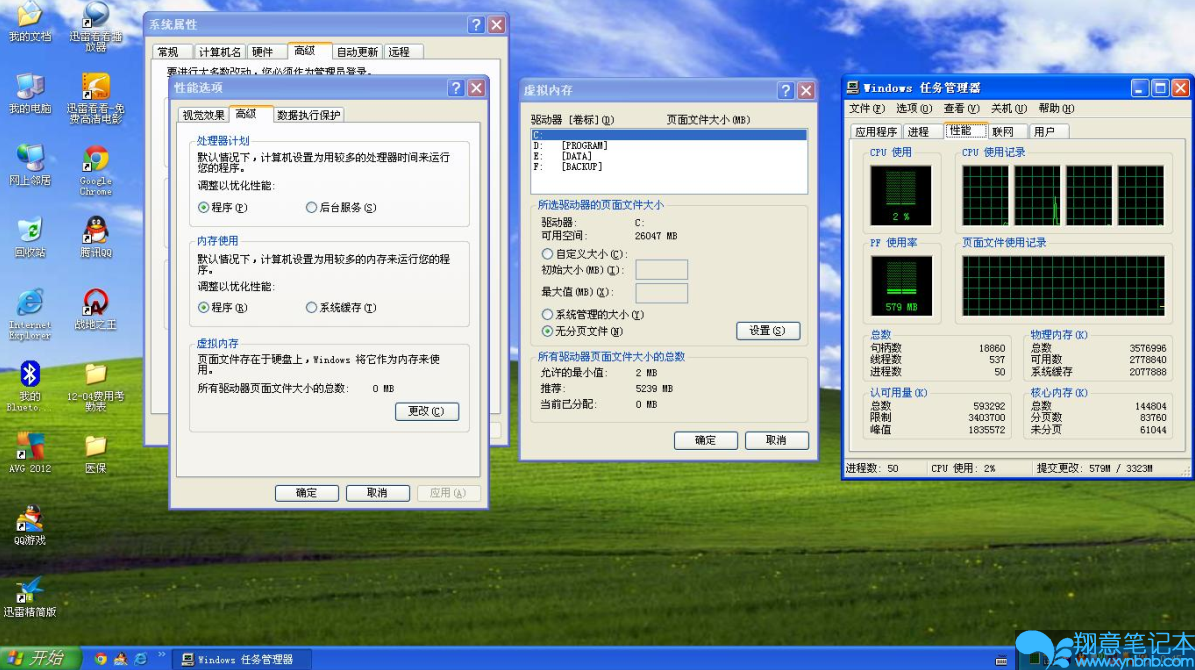This screenshot has width=1195, height=670.
Task: Open 迅雷看看播放器 desktop icon
Action: pos(95,26)
